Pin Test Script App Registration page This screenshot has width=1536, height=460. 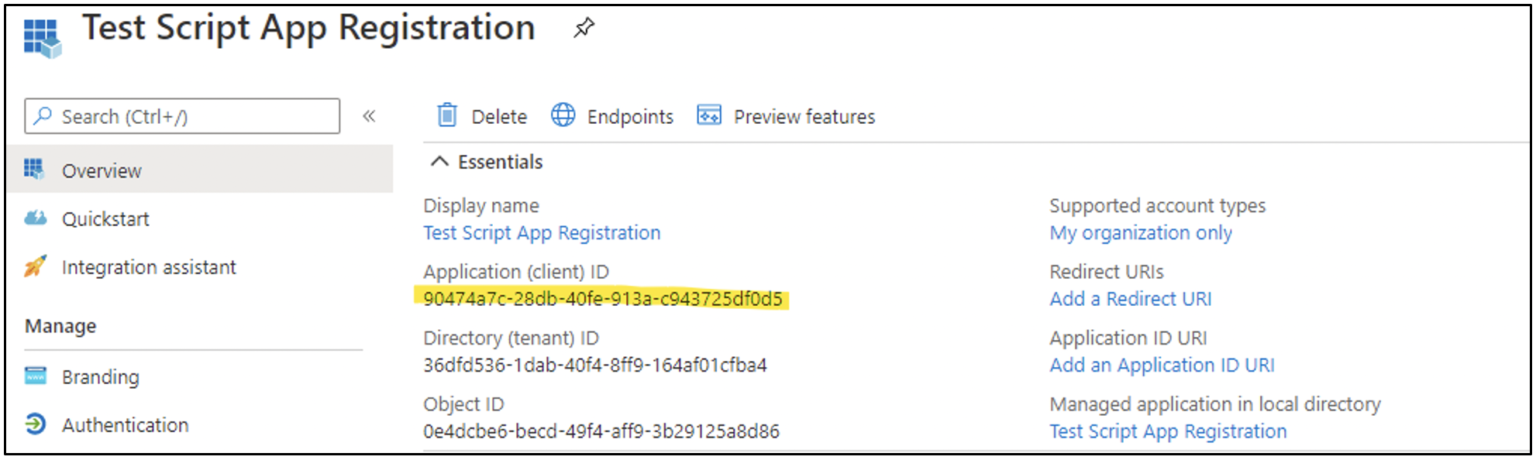coord(583,30)
